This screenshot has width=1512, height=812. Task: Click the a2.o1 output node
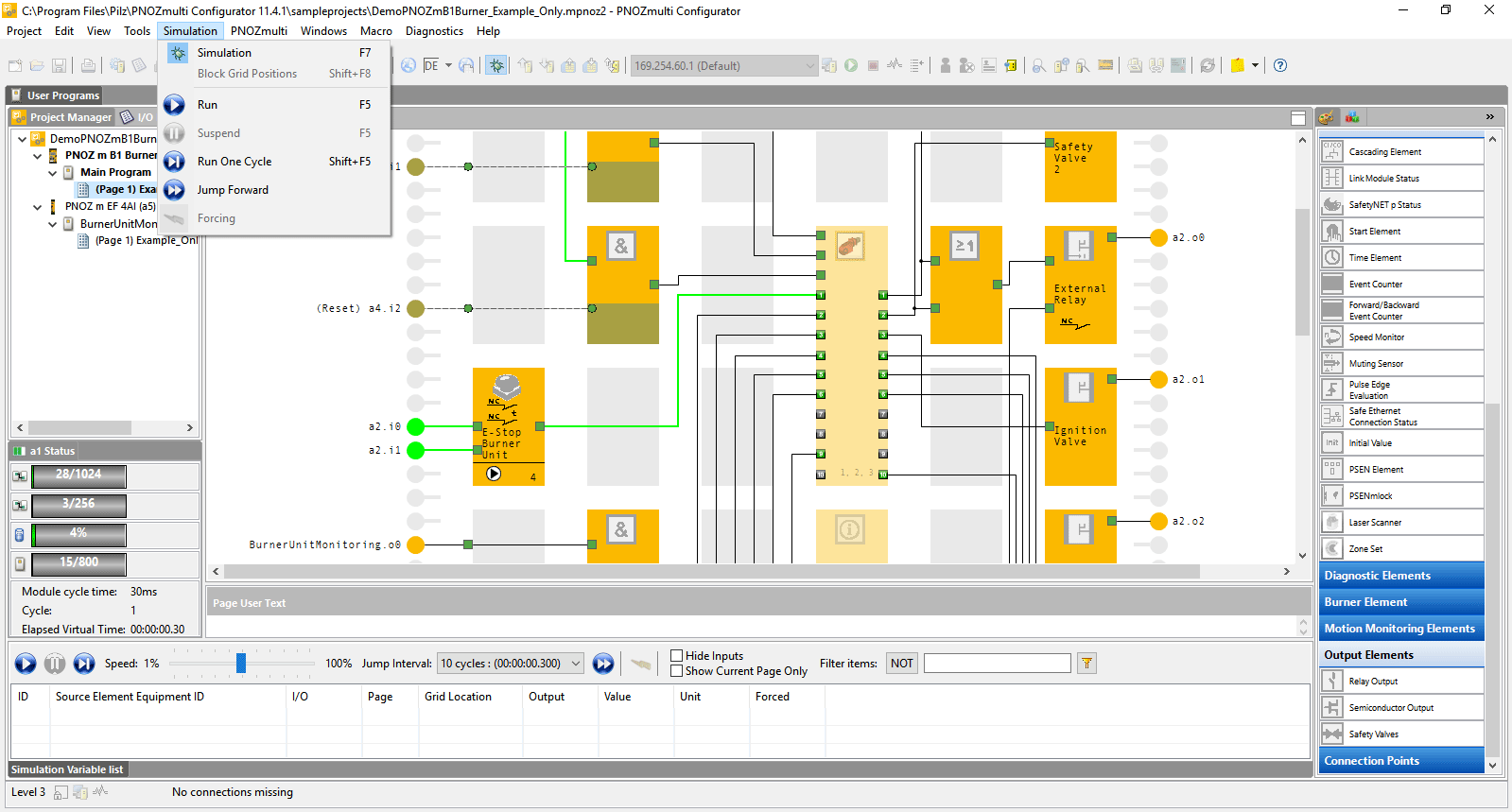[x=1158, y=379]
